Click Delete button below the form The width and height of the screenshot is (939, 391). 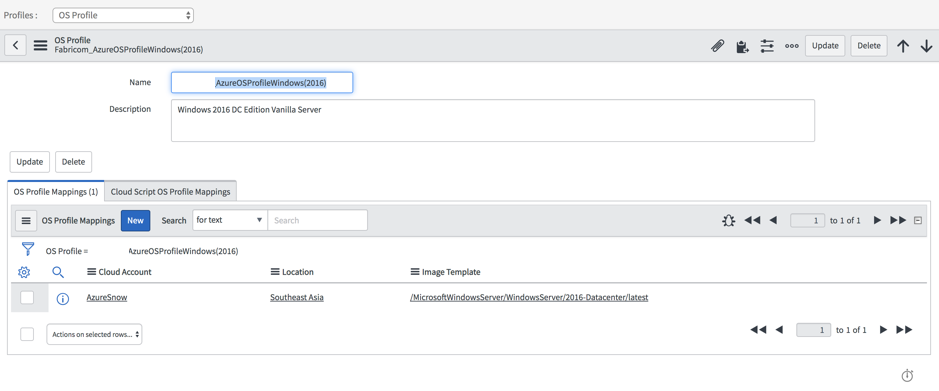[74, 162]
